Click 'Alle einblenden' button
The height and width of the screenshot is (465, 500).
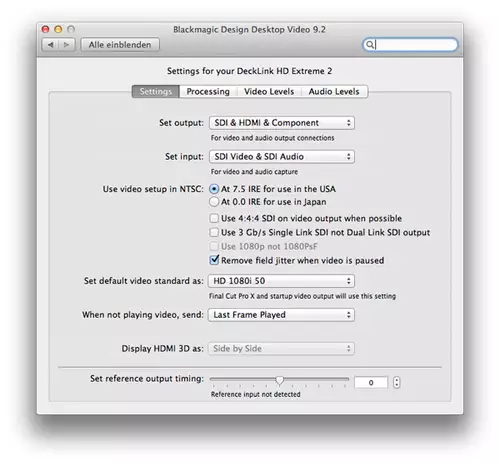(x=120, y=45)
